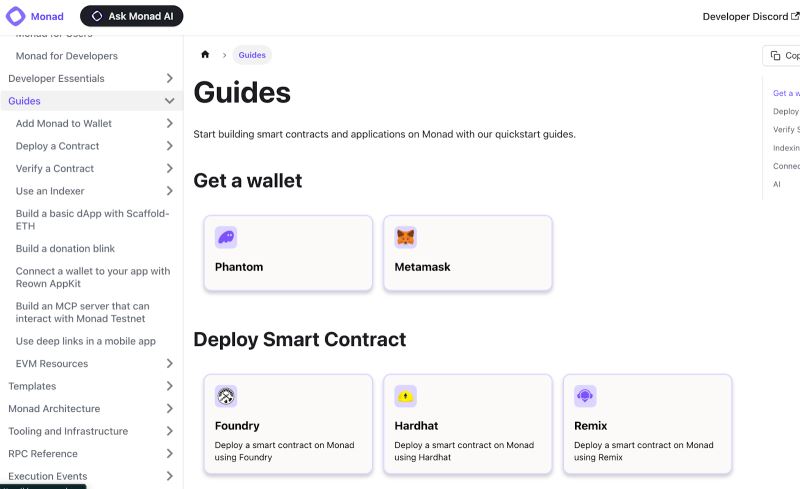Expand the Deploy a Contract chevron
Screen dimensions: 800x489
point(170,146)
